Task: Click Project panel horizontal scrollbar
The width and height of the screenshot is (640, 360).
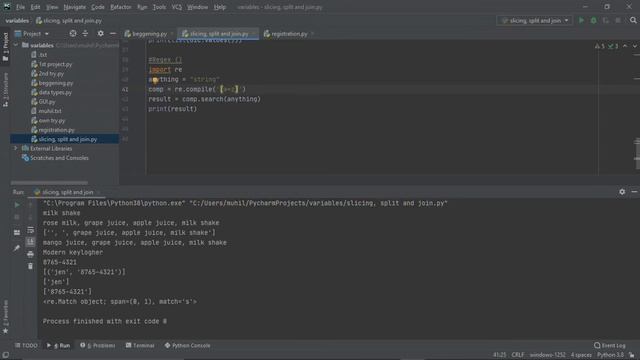Action: click(49, 183)
